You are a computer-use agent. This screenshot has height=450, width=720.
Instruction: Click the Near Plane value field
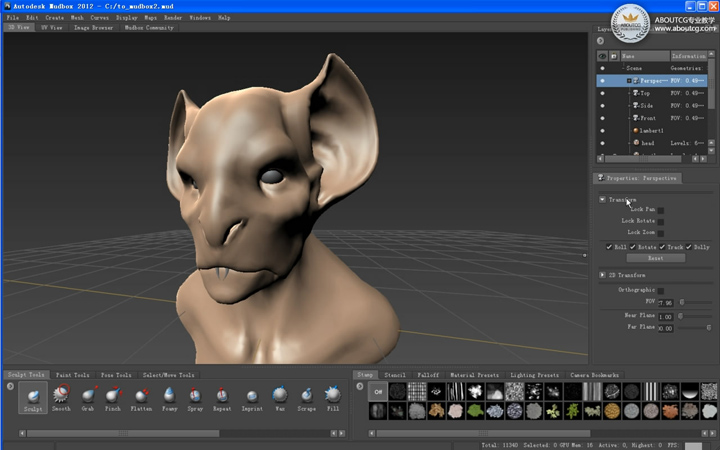coord(666,317)
